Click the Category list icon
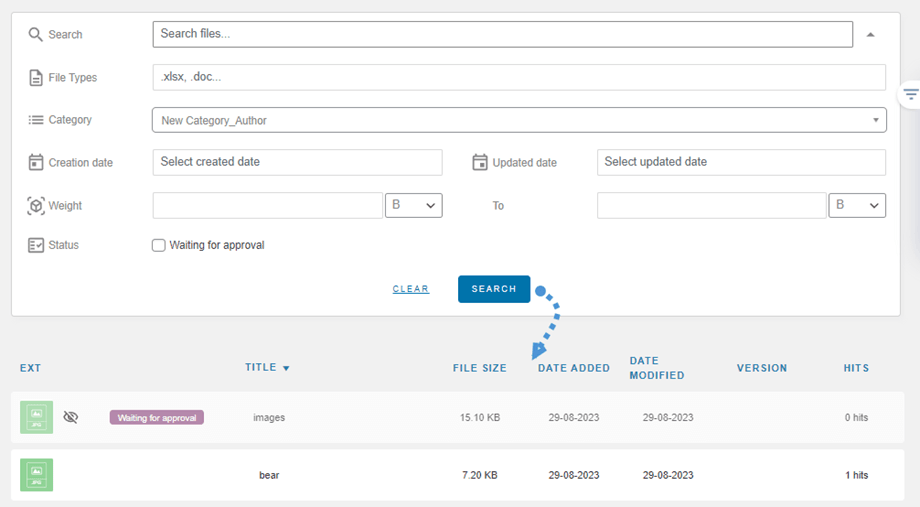Image resolution: width=920 pixels, height=507 pixels. pos(36,120)
